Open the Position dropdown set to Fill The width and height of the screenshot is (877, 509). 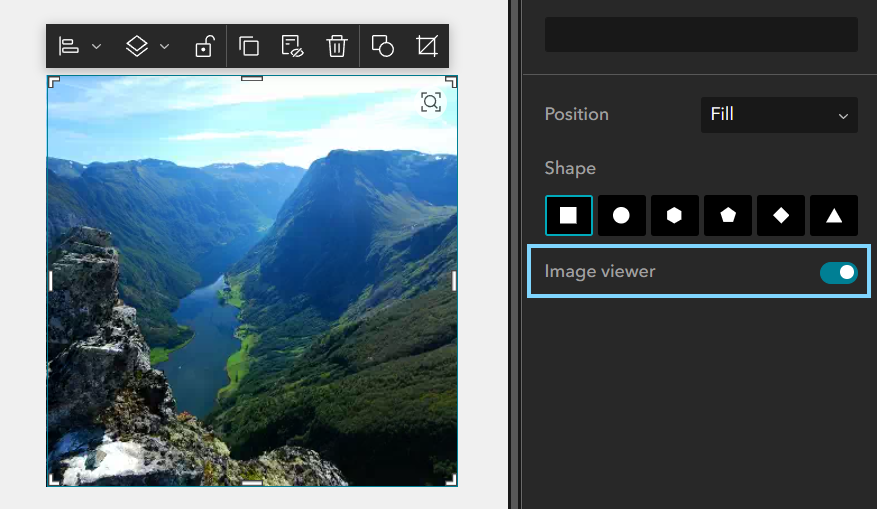[x=779, y=115]
